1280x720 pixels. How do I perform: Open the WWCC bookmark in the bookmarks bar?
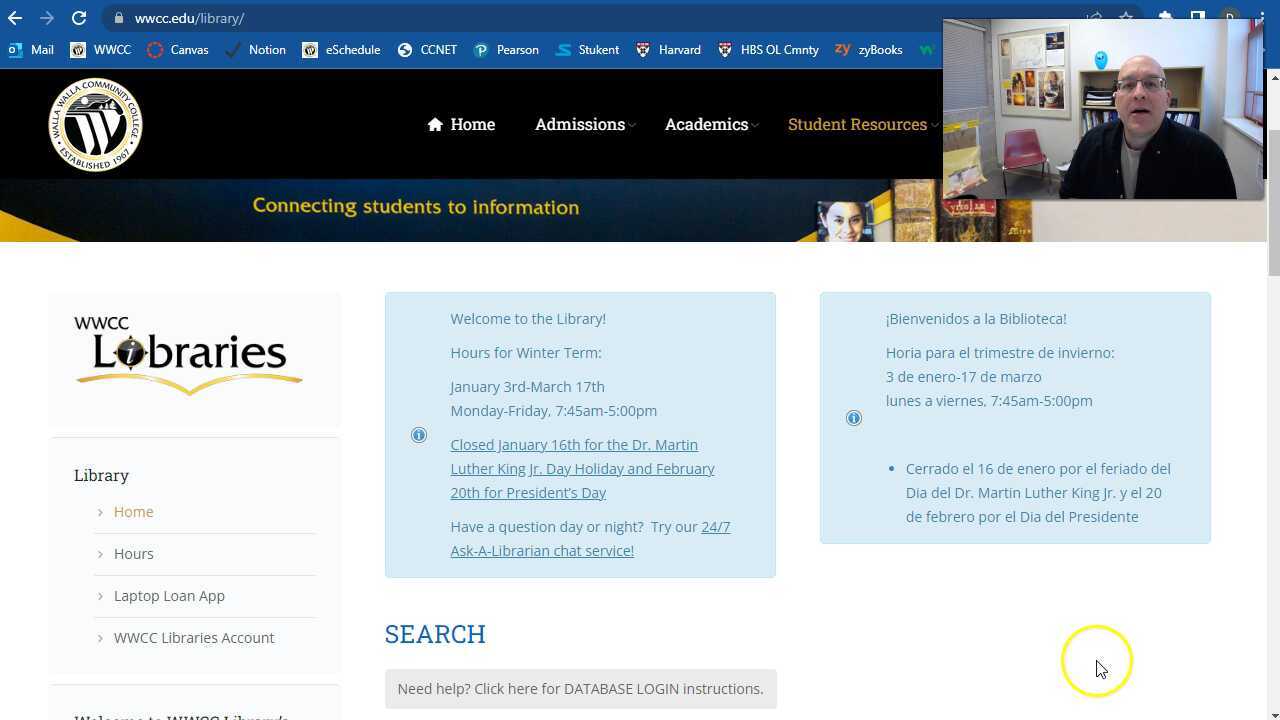pyautogui.click(x=101, y=49)
